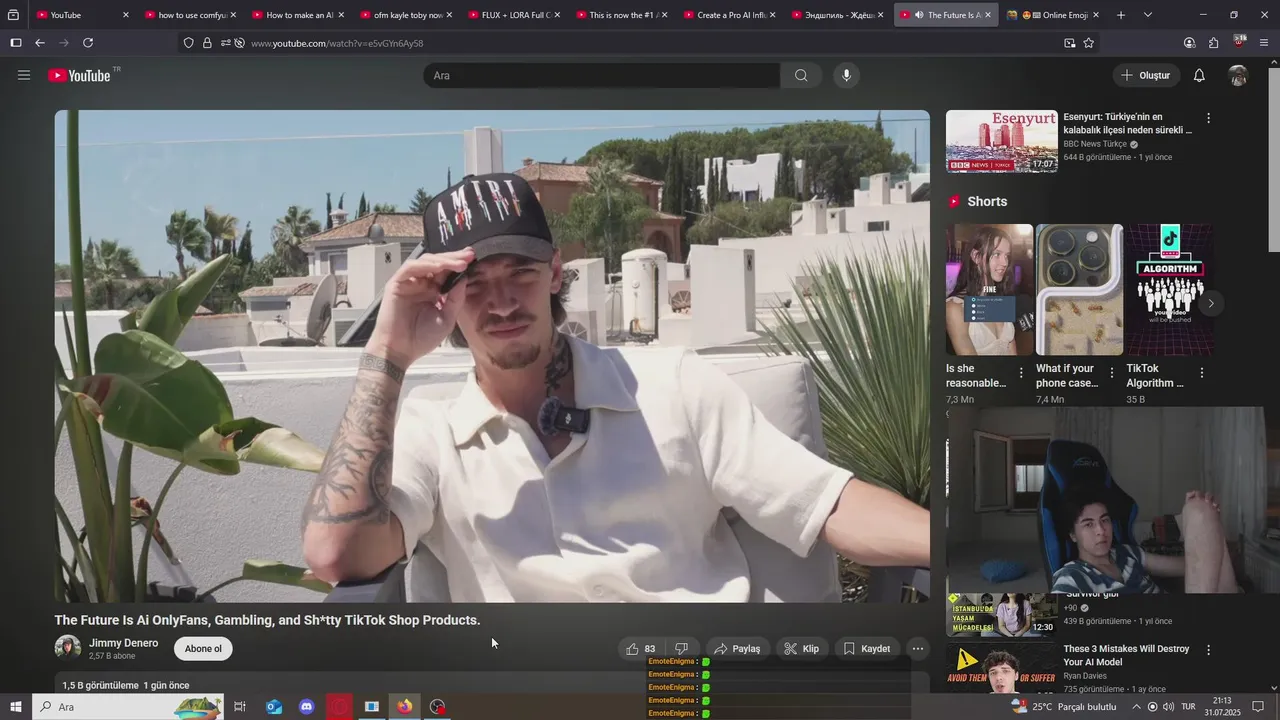Click inside the YouTube search field
Viewport: 1280px width, 720px height.
601,75
